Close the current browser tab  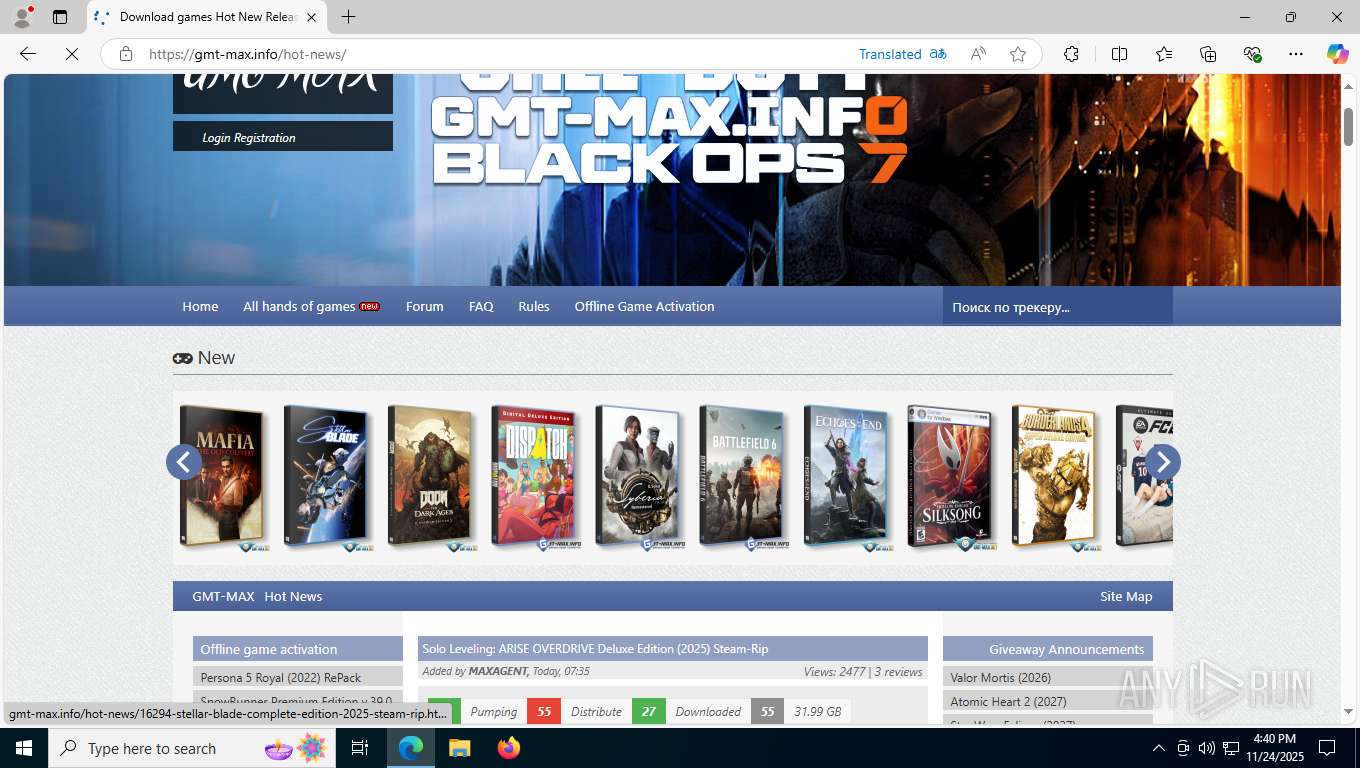pos(311,17)
